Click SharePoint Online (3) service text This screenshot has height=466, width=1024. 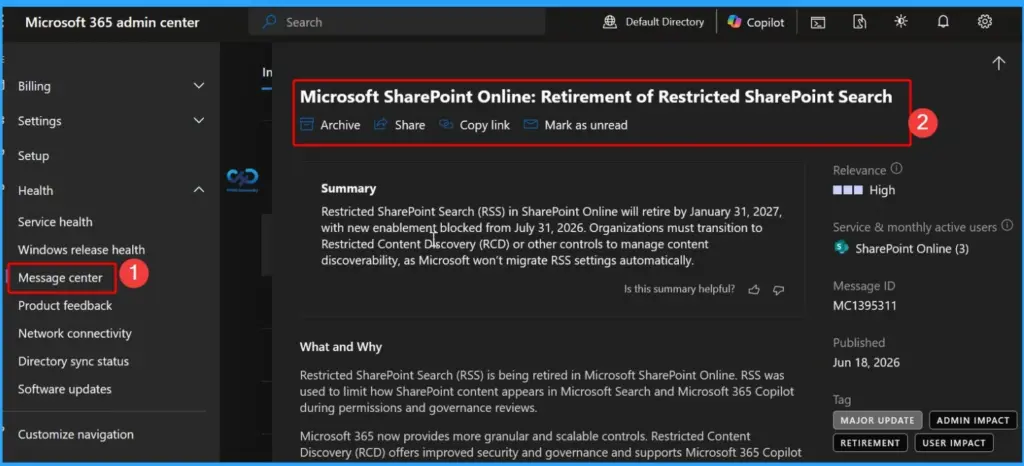pos(912,249)
